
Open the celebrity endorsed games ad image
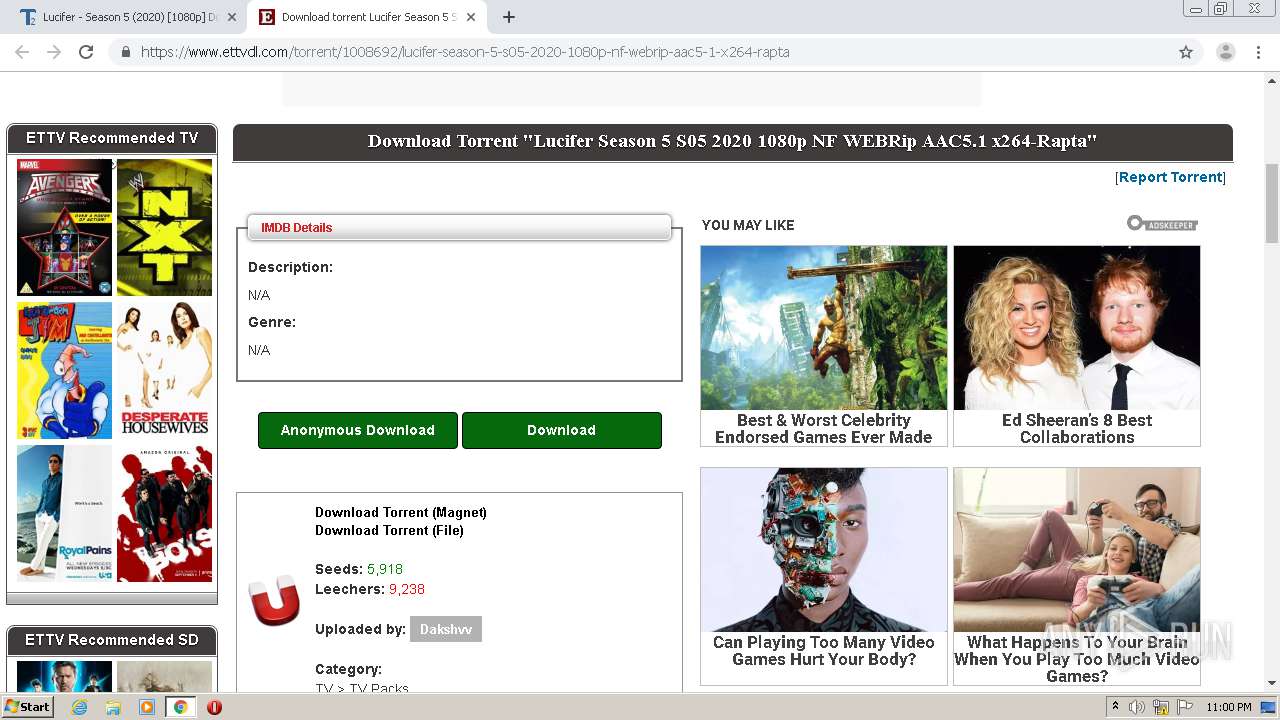click(x=824, y=328)
